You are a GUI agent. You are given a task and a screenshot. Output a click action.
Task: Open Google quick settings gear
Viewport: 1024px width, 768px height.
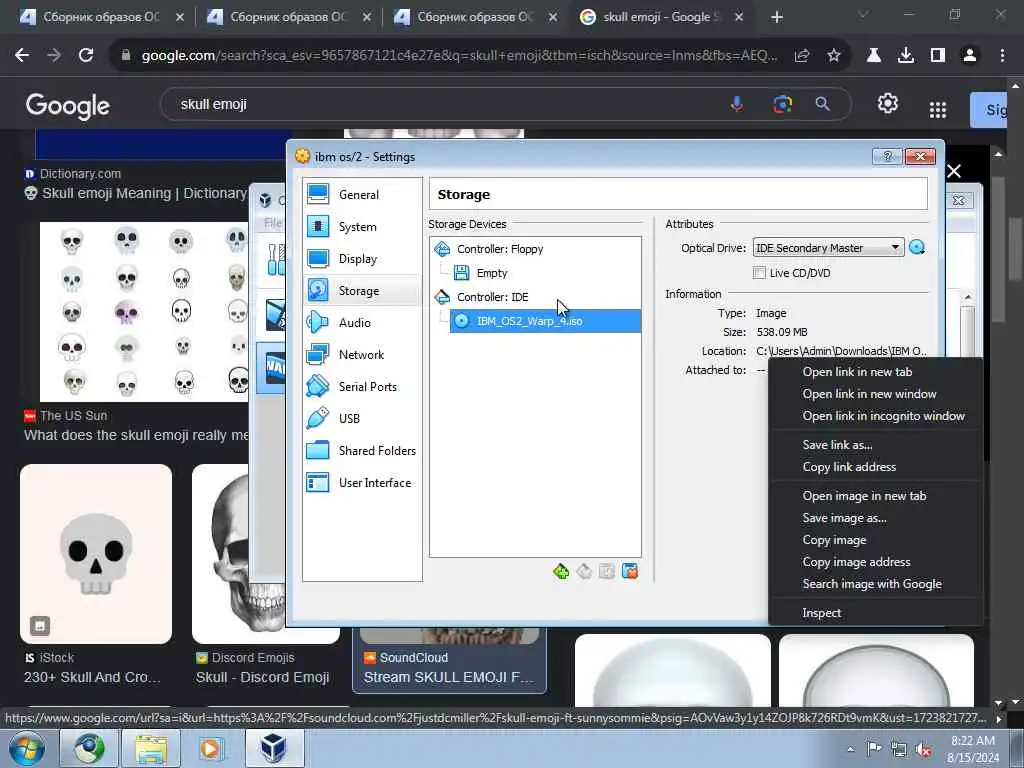(888, 103)
